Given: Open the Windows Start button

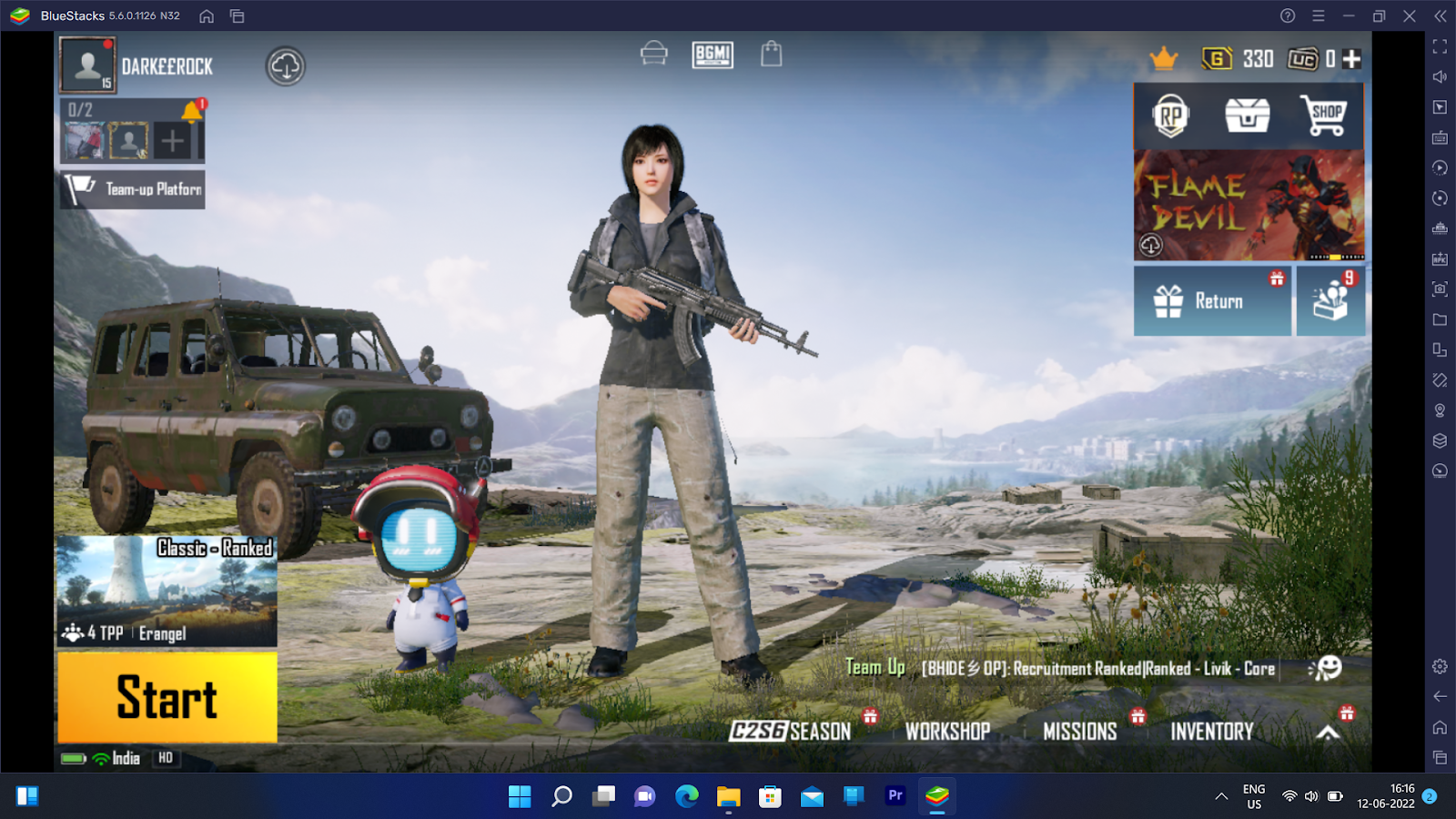Looking at the screenshot, I should tap(520, 796).
